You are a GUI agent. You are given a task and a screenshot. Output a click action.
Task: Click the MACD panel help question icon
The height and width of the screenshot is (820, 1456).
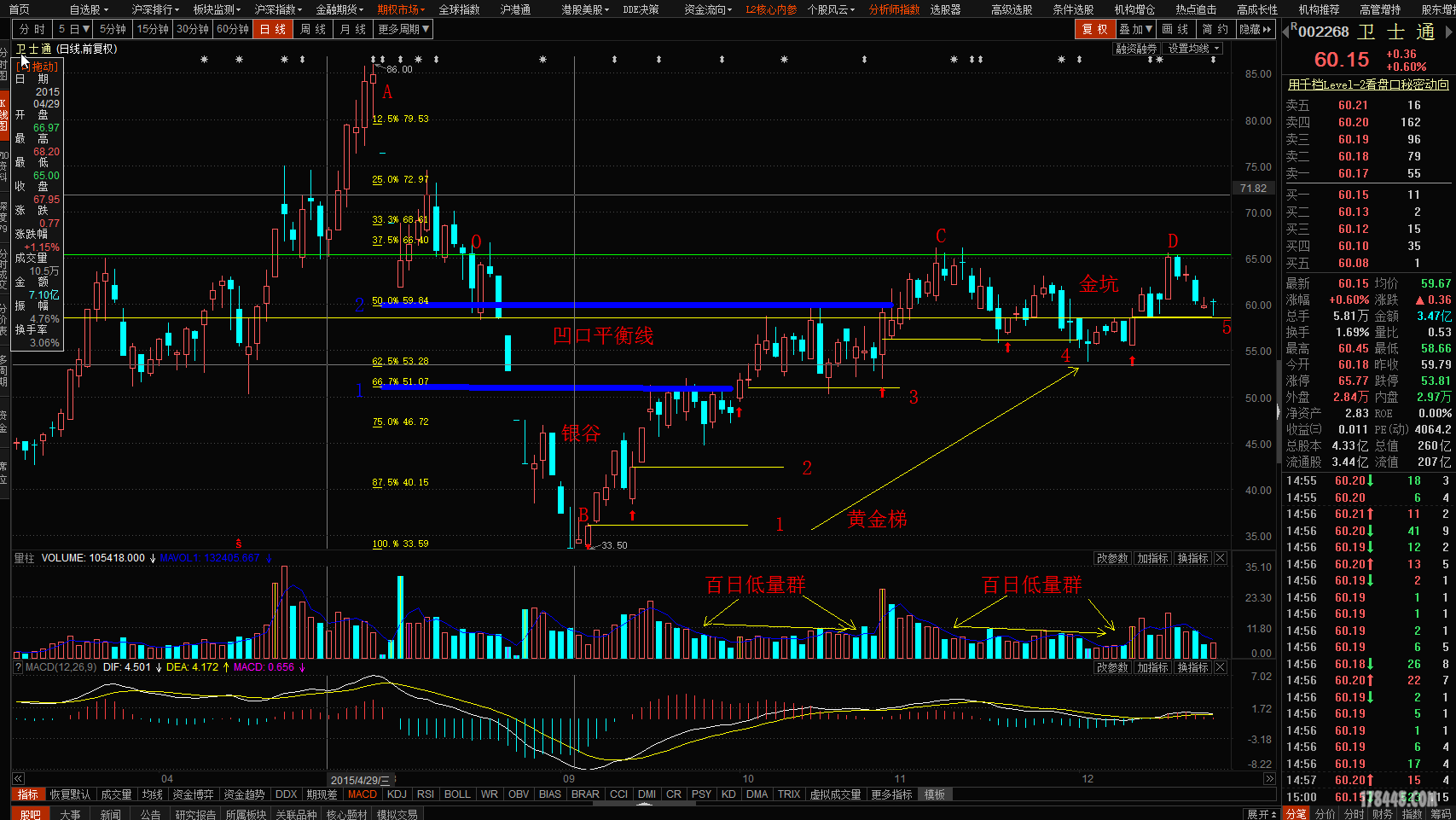[x=18, y=667]
